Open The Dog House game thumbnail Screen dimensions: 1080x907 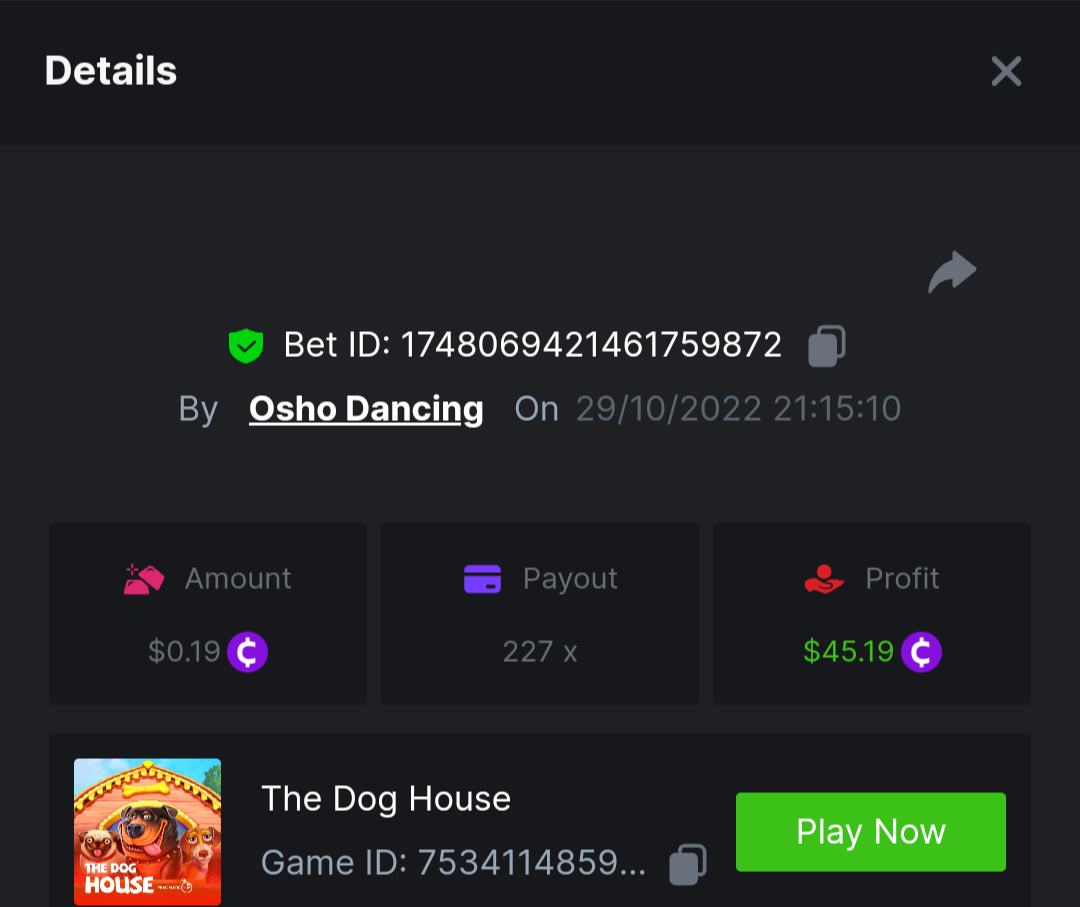pyautogui.click(x=147, y=832)
